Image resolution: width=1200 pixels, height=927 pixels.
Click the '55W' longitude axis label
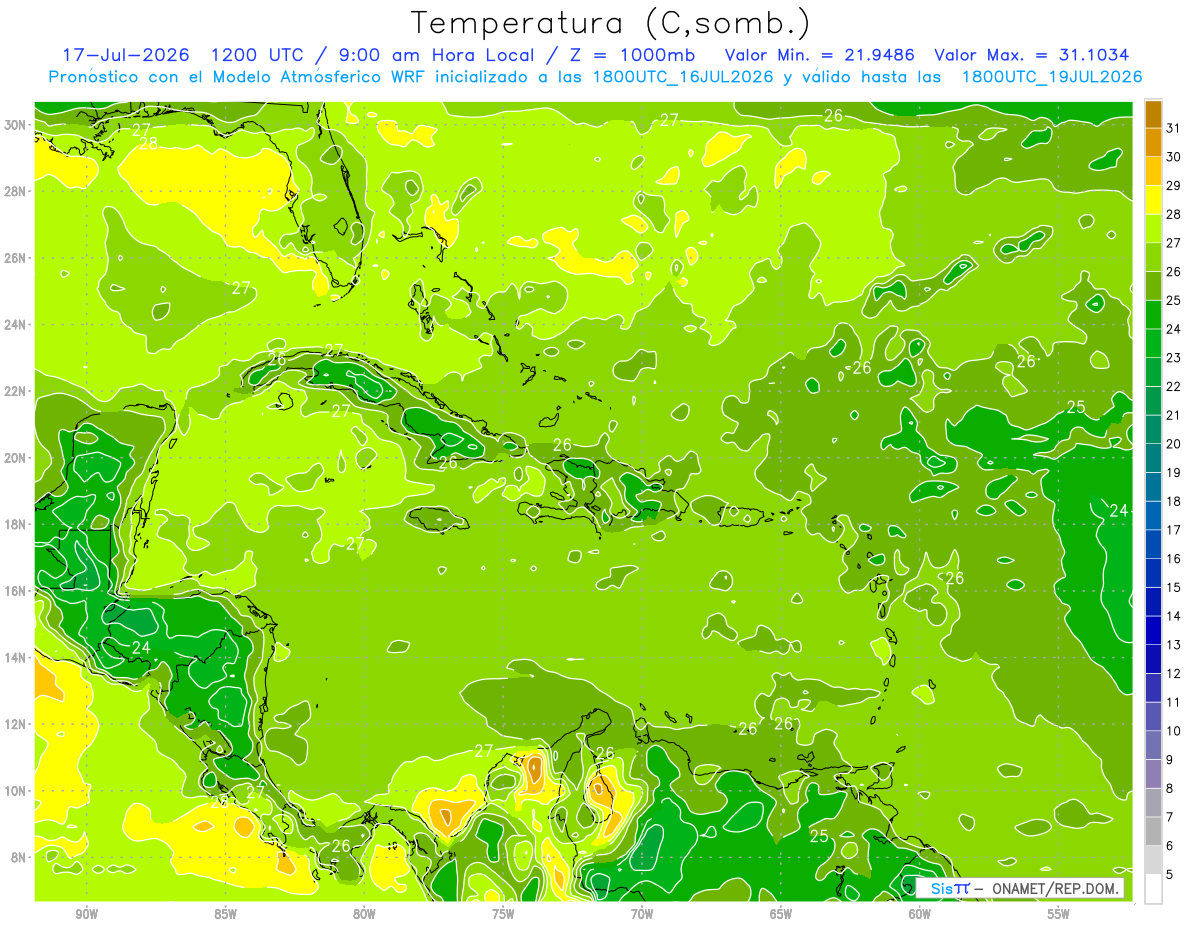pyautogui.click(x=1058, y=914)
